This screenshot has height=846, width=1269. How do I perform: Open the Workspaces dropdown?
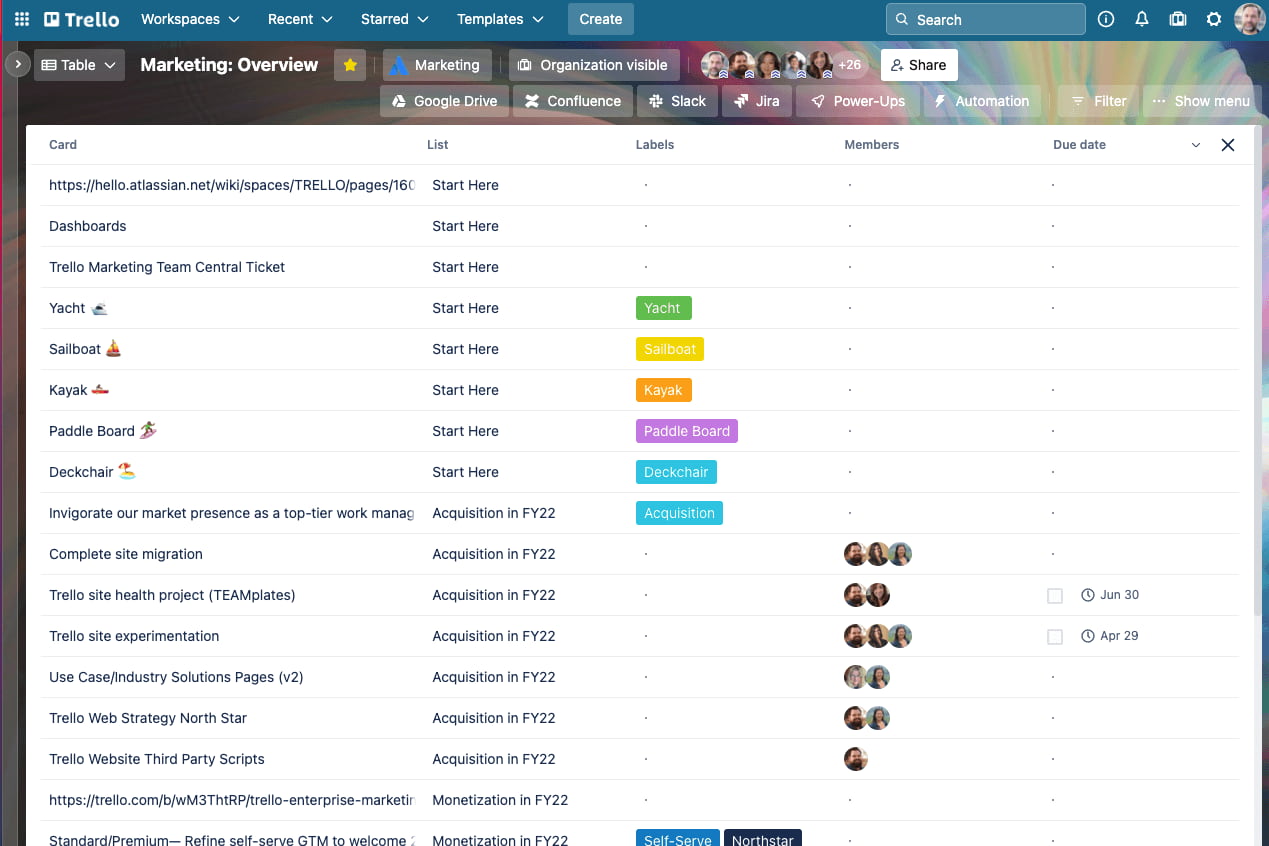coord(190,18)
